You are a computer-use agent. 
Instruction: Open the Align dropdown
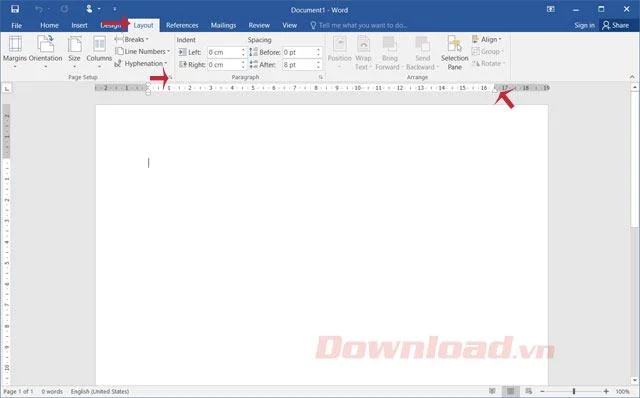click(x=487, y=40)
